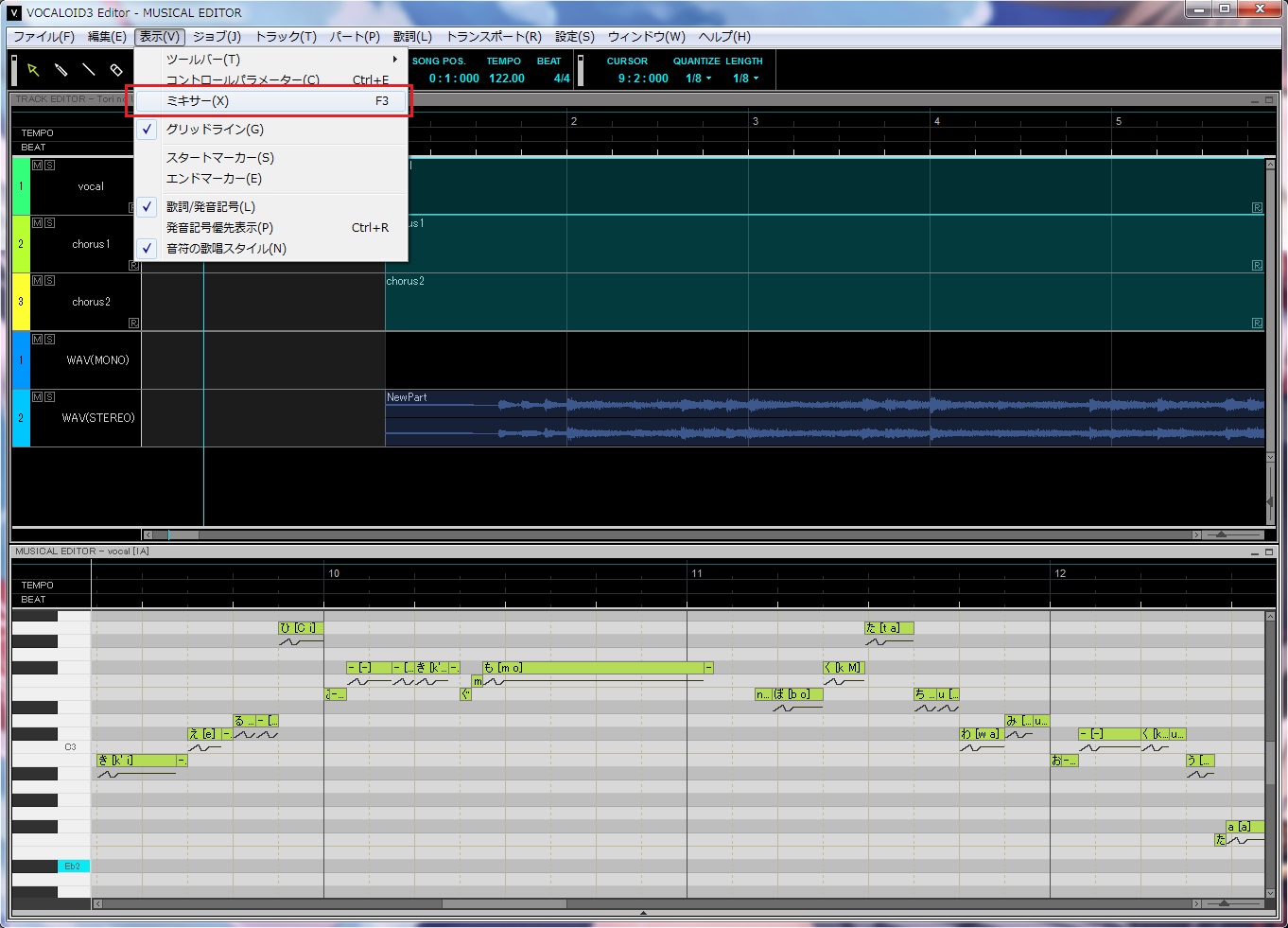Click the R icon at right end of vocal part
Viewport: 1288px width, 928px height.
tap(1257, 207)
